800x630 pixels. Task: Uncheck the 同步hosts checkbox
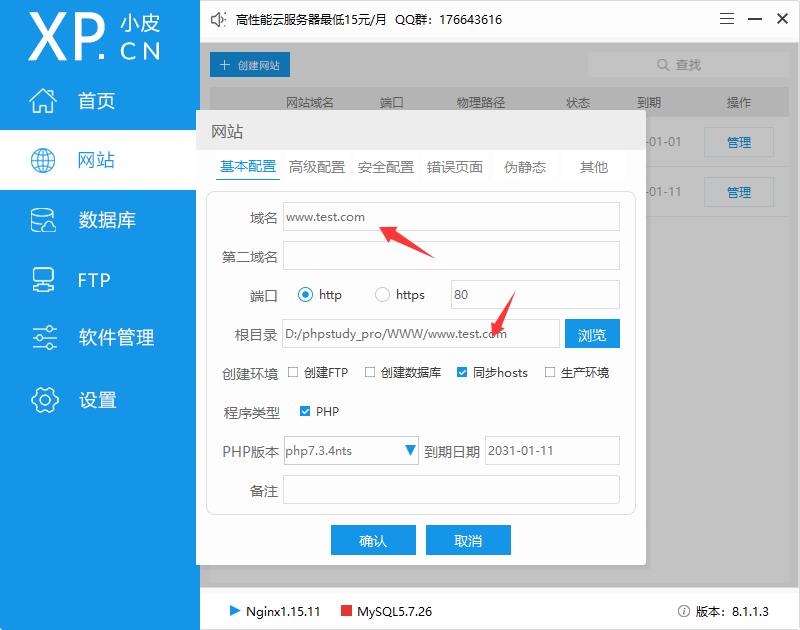(462, 373)
